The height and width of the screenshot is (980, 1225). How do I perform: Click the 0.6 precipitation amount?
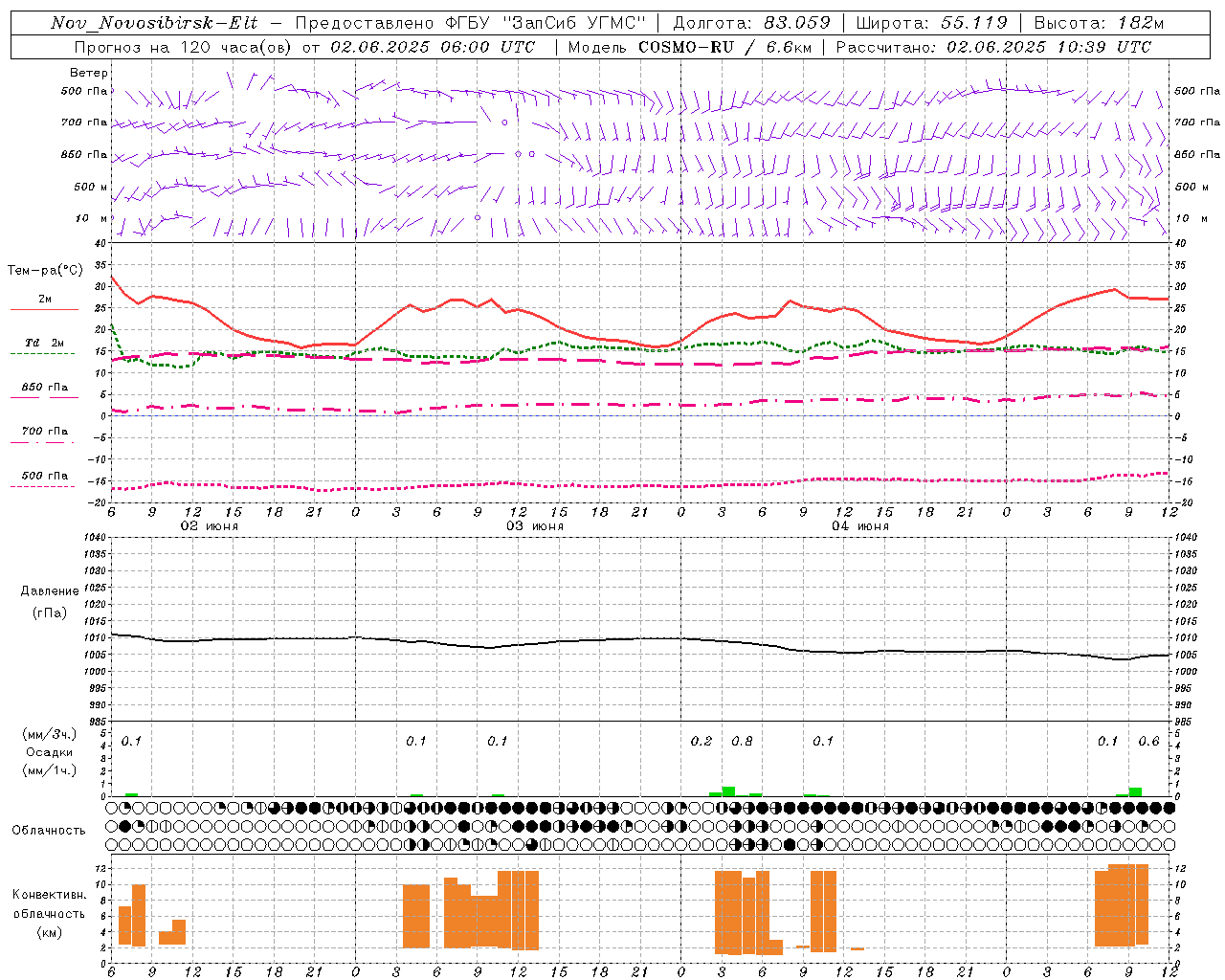[x=1148, y=742]
